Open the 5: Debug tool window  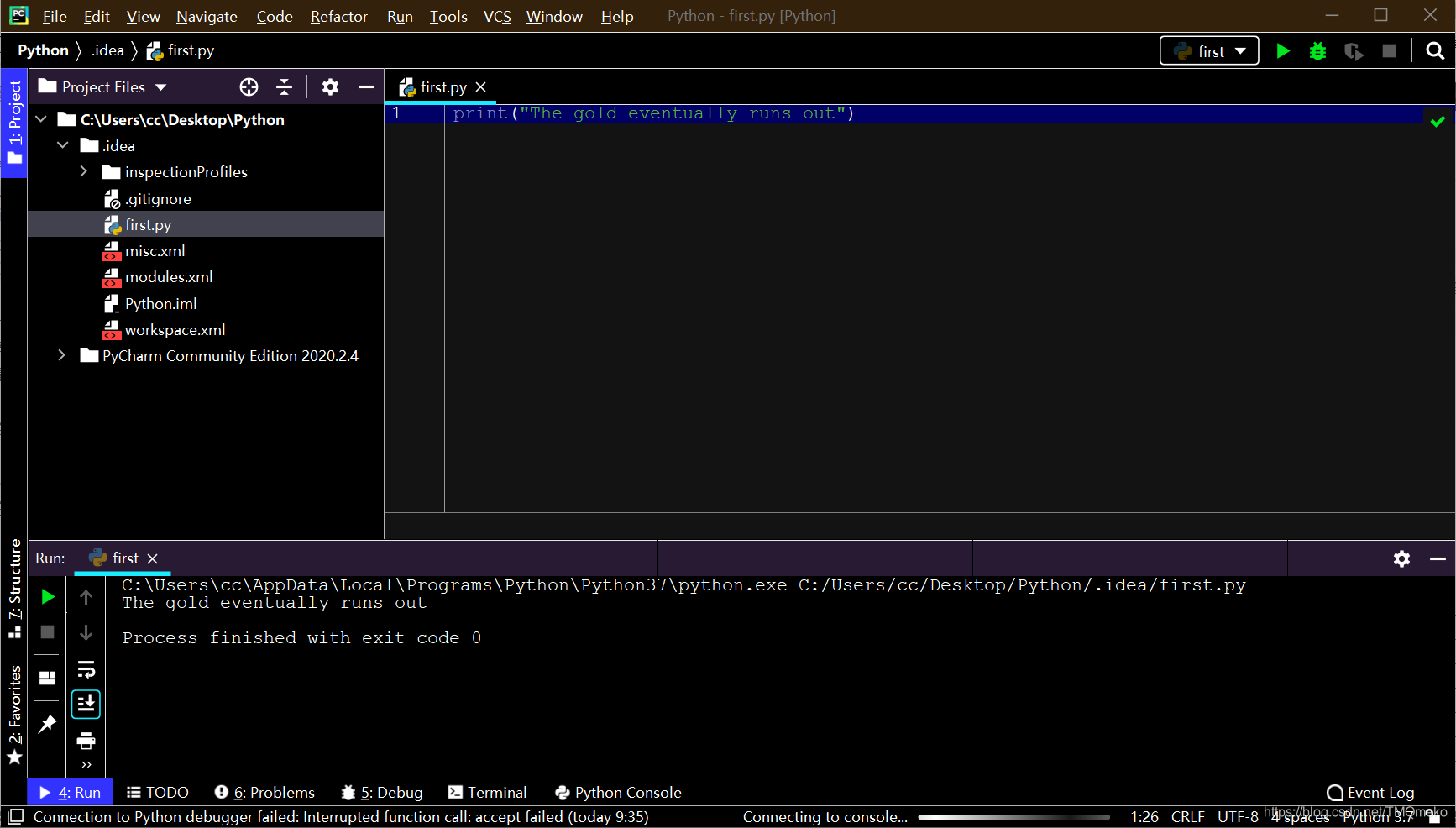(382, 792)
